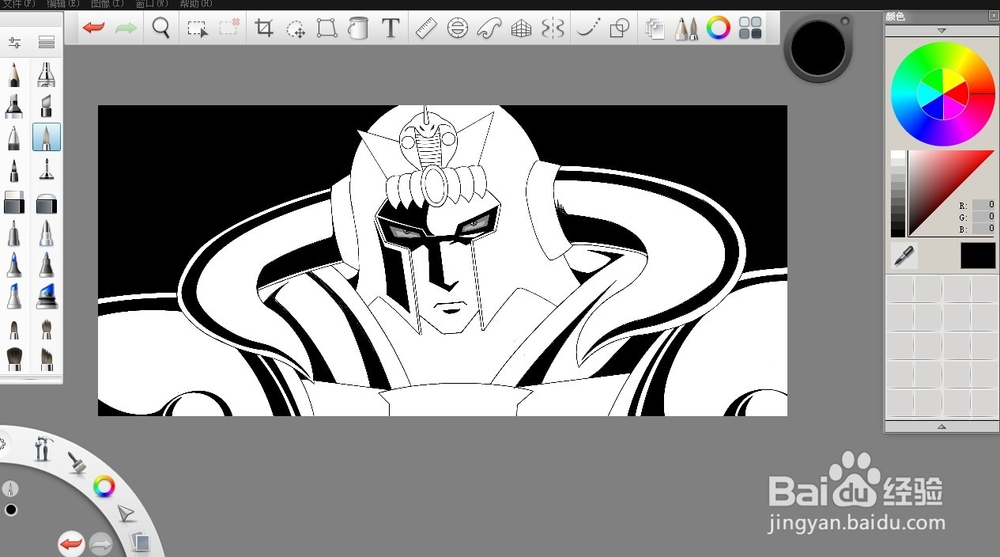The width and height of the screenshot is (1000, 557).
Task: Select the Zoom magnifier tool
Action: tap(161, 28)
